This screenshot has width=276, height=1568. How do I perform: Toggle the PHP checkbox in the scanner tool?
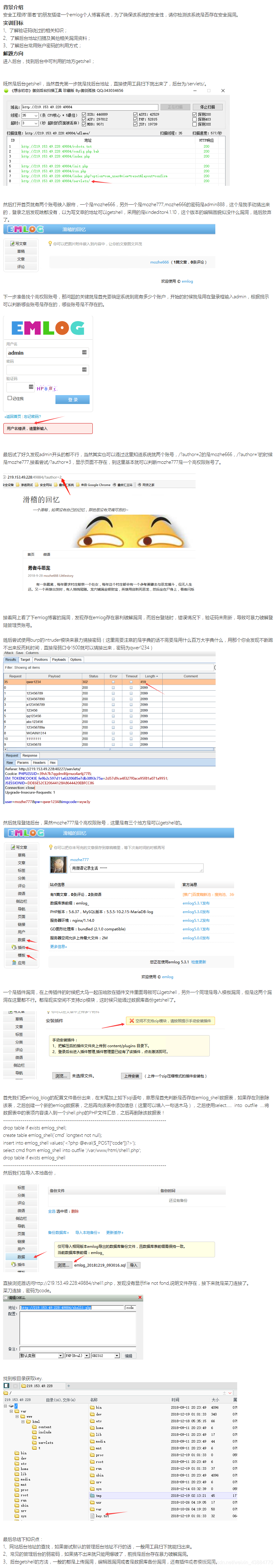coord(136,119)
